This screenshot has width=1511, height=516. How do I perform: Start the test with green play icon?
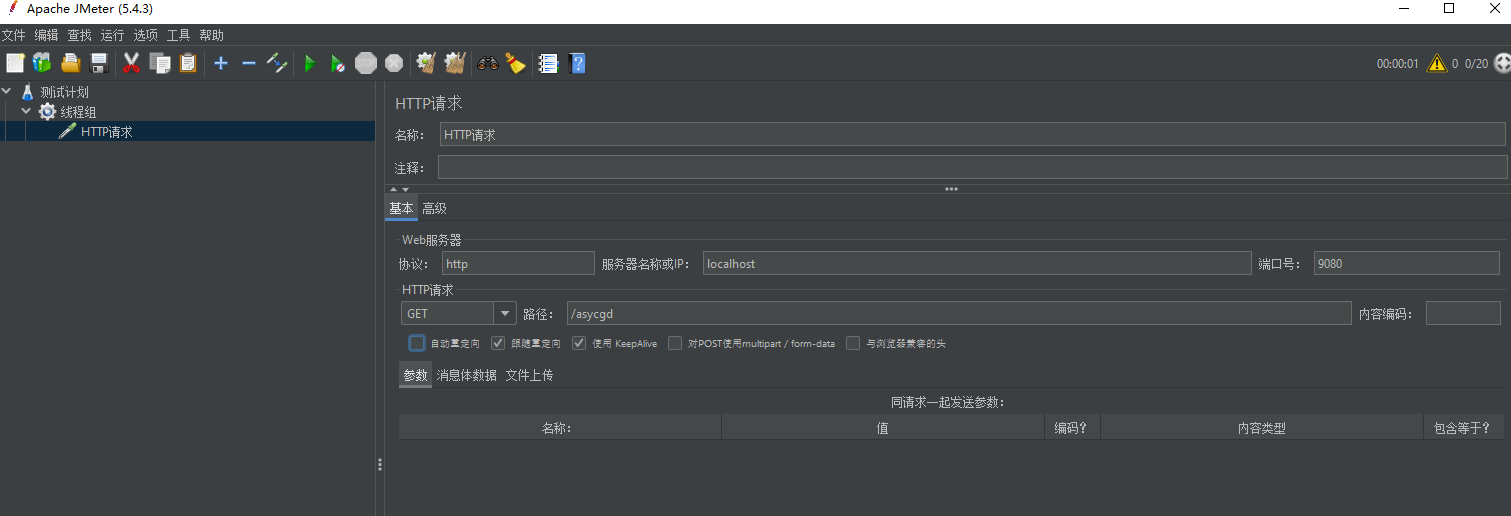310,63
